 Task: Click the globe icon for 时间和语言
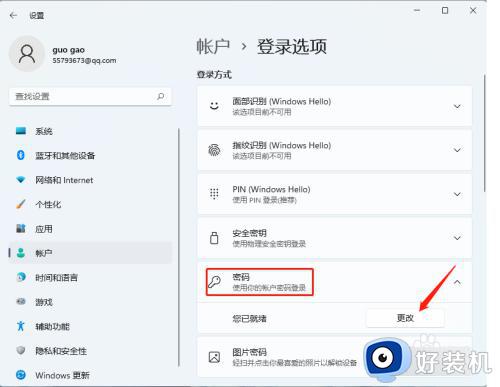[x=21, y=277]
